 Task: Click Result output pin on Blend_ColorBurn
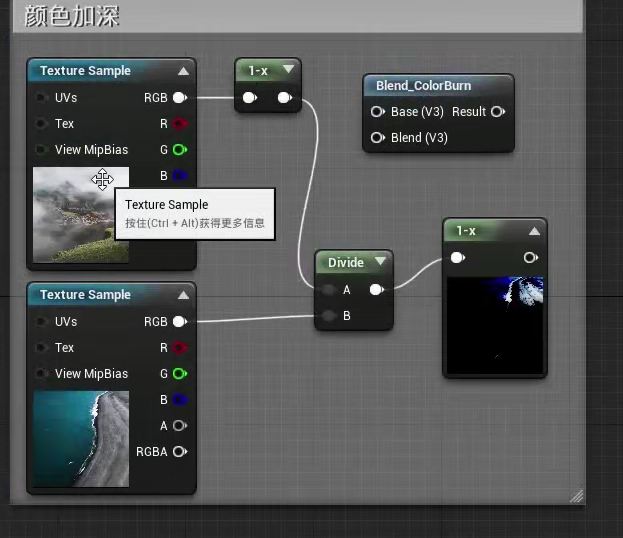coord(498,112)
